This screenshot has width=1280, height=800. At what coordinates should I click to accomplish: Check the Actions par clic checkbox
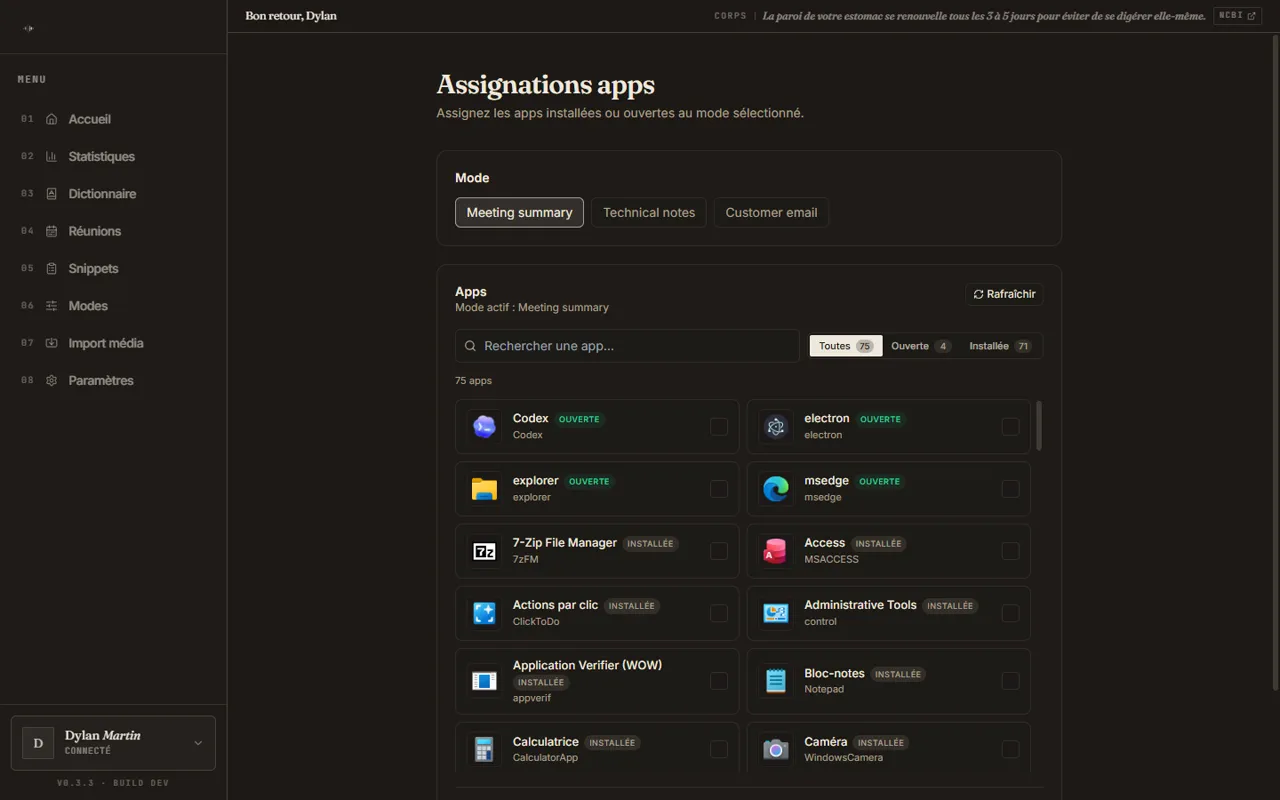tap(719, 613)
